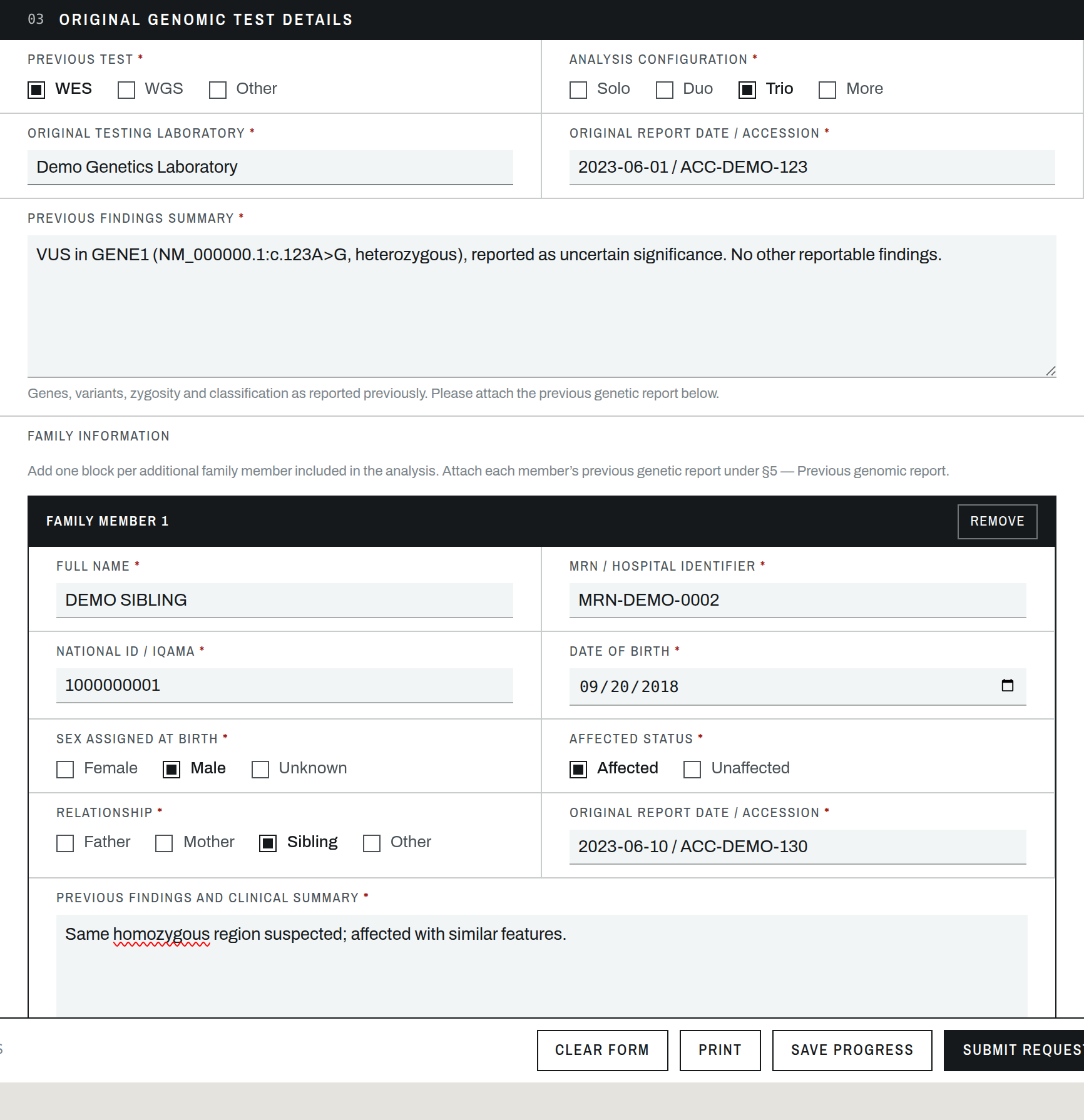Open the date of birth calendar picker icon
Viewport: 1084px width, 1120px height.
(x=1007, y=686)
